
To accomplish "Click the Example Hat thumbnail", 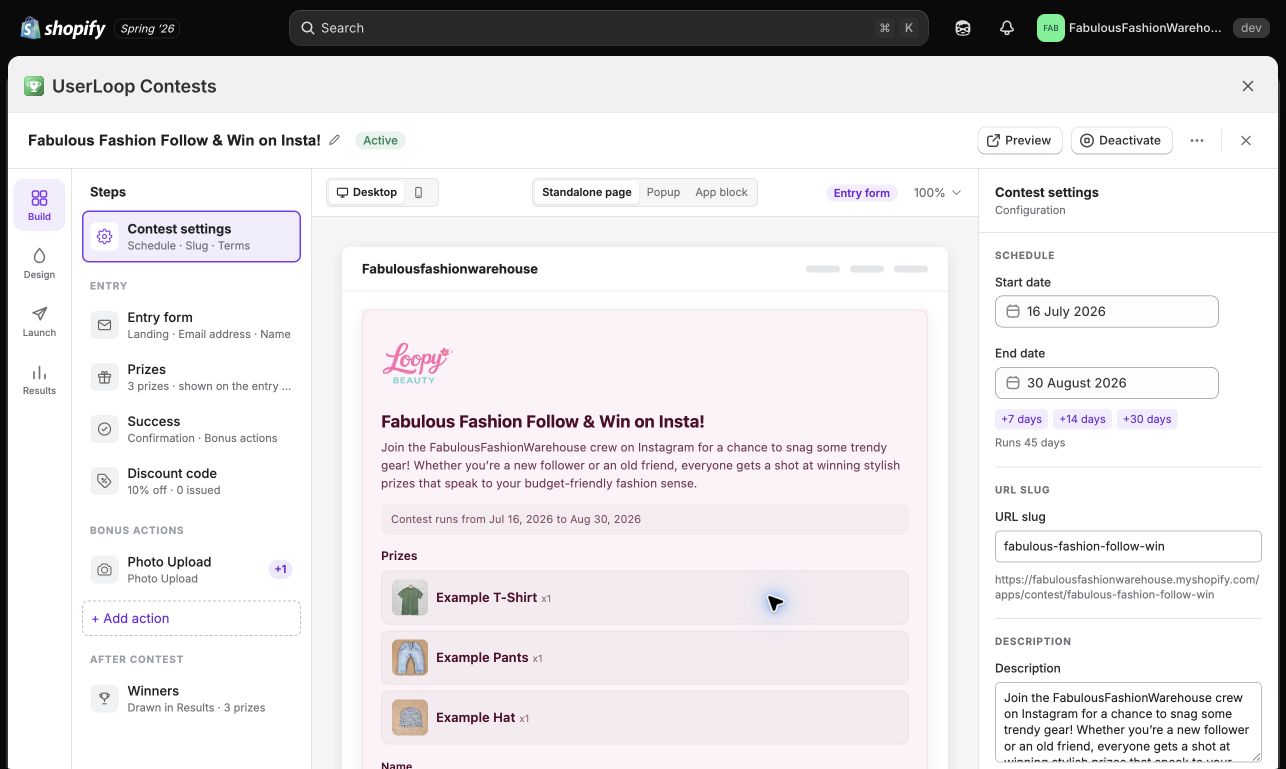I will [x=410, y=718].
